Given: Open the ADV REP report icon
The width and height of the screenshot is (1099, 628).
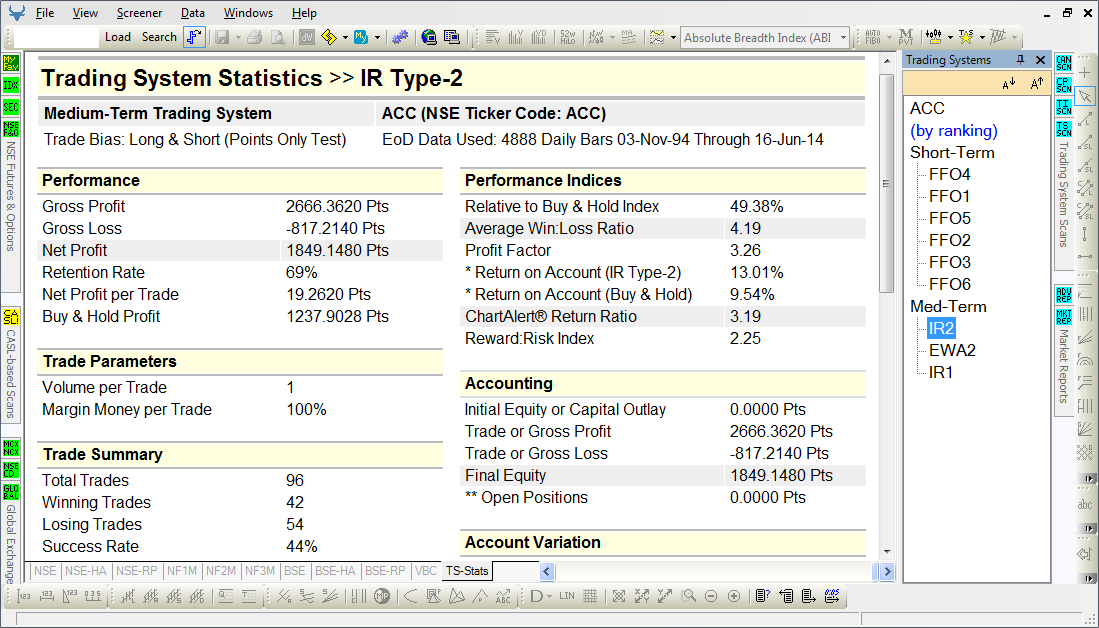Looking at the screenshot, I should coord(1063,294).
